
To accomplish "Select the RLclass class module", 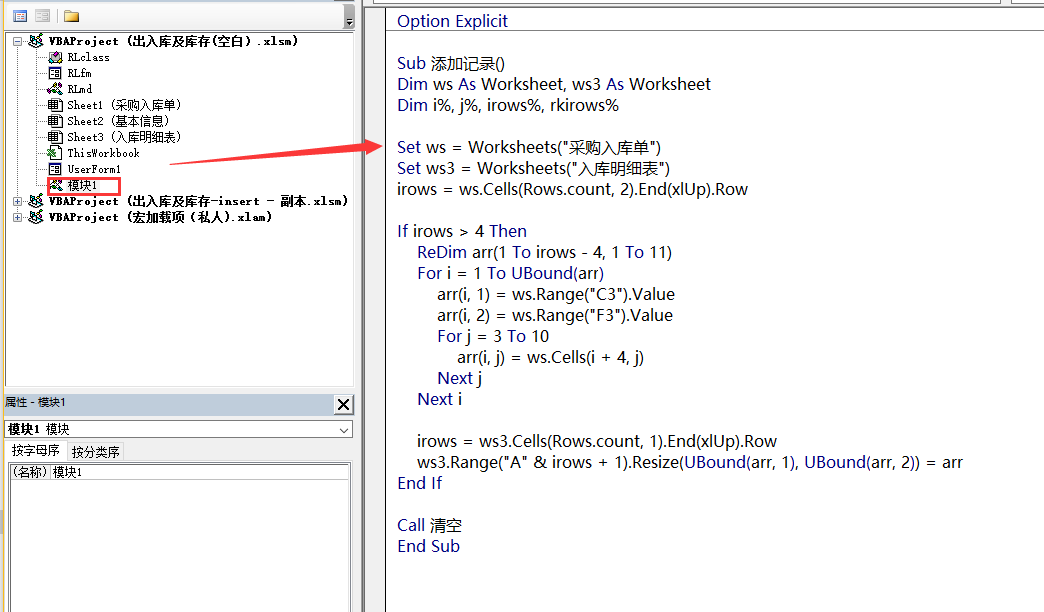I will point(89,57).
